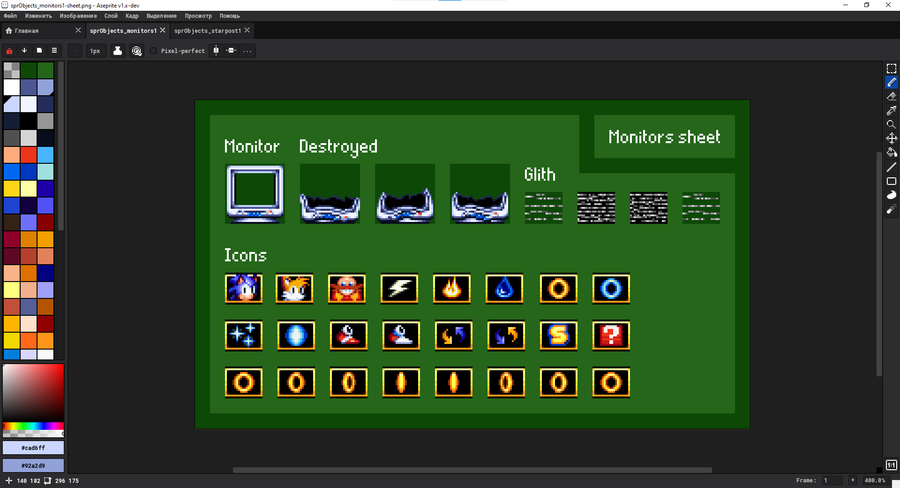Click the Tails face icon on canvas
Screen dimensions: 900x488
point(294,288)
